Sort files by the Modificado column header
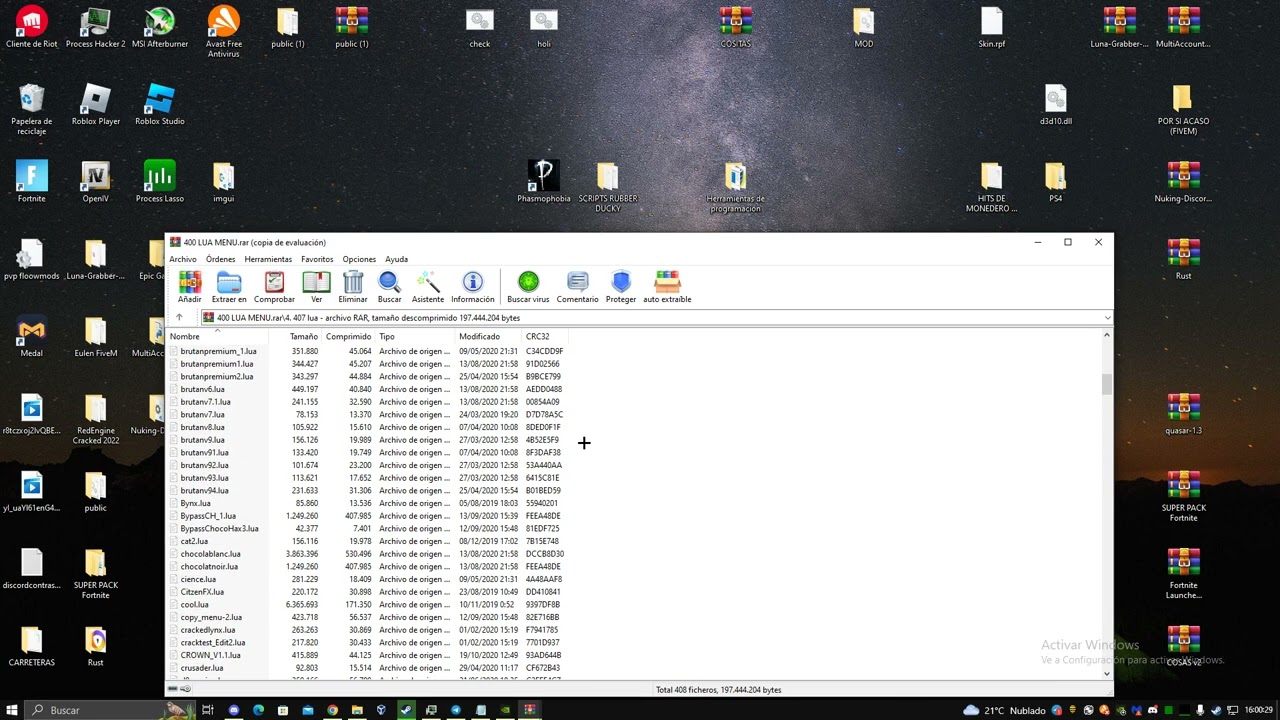 pos(489,336)
